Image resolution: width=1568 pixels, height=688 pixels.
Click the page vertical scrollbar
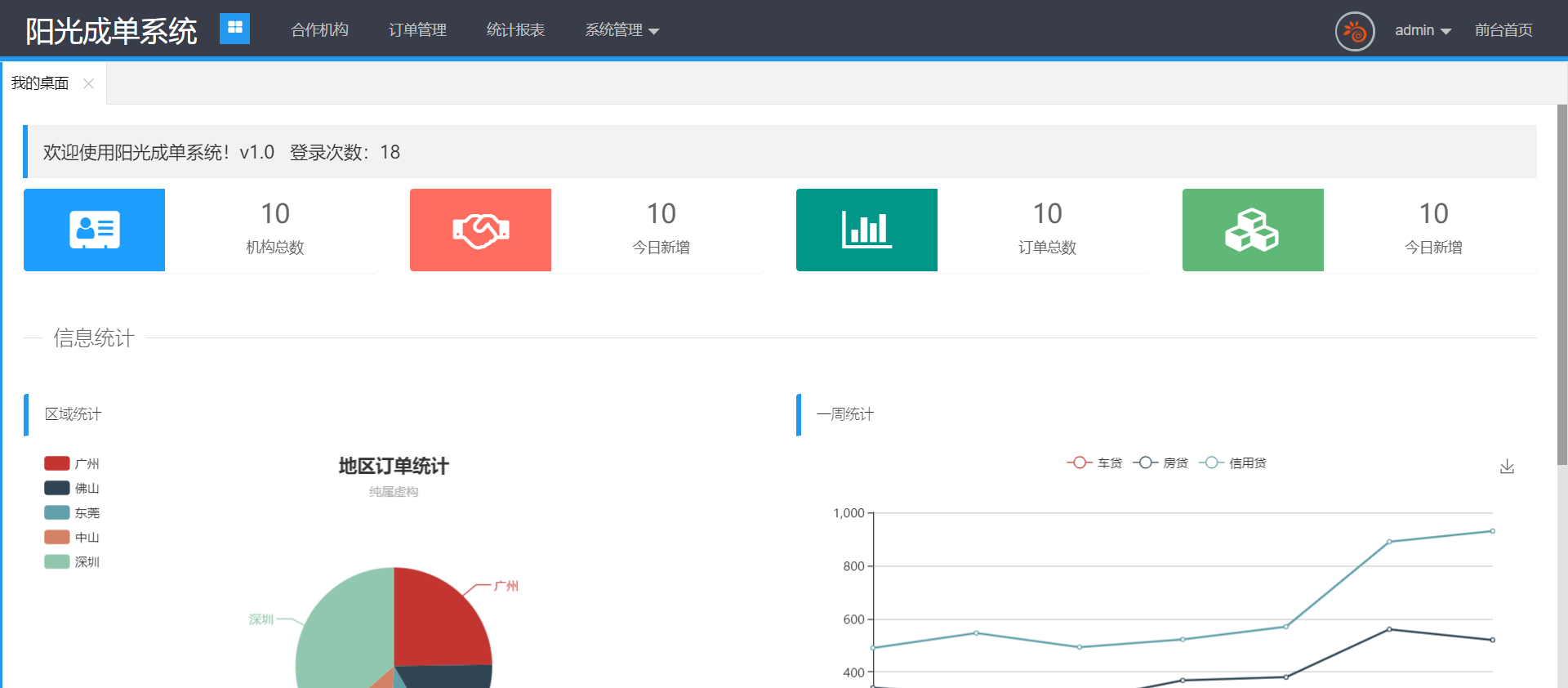tap(1561, 286)
